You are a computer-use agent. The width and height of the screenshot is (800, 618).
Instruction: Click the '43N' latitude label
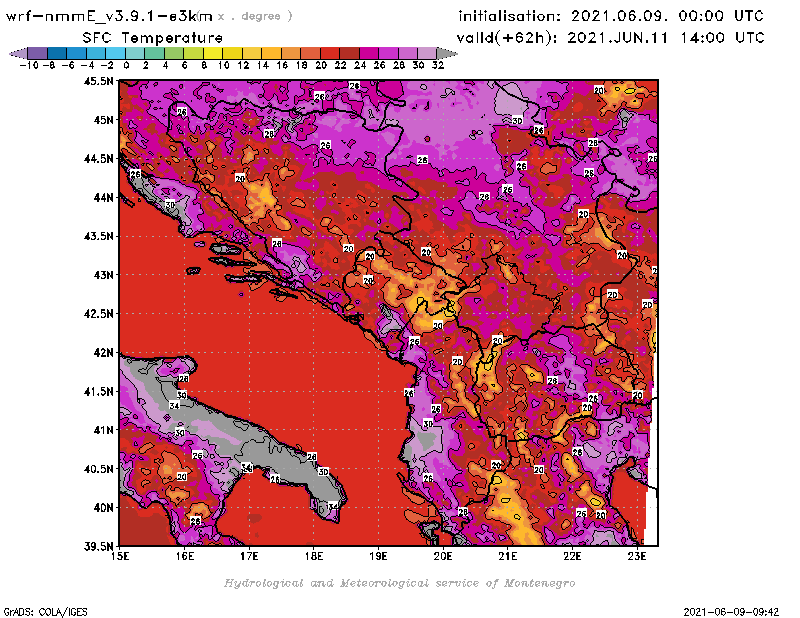[103, 275]
